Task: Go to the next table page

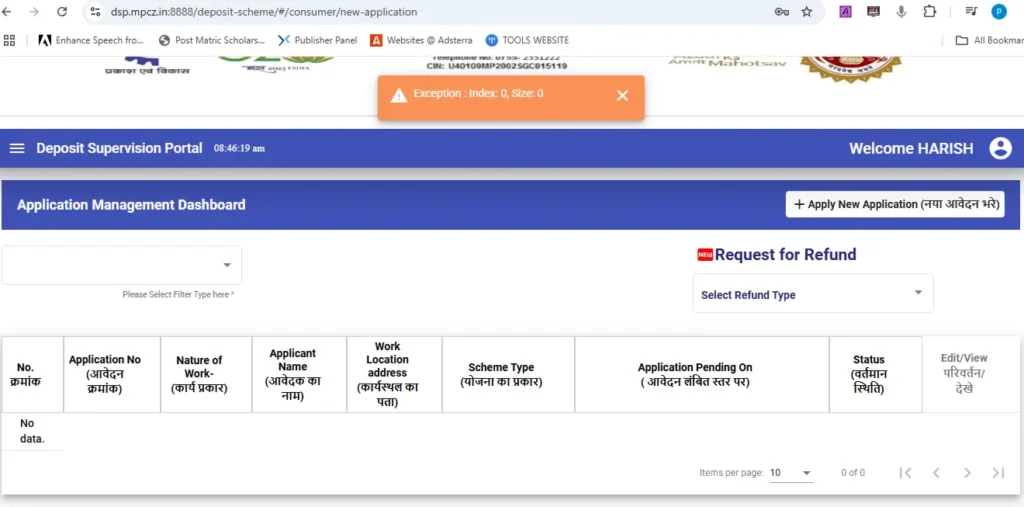Action: (x=966, y=473)
